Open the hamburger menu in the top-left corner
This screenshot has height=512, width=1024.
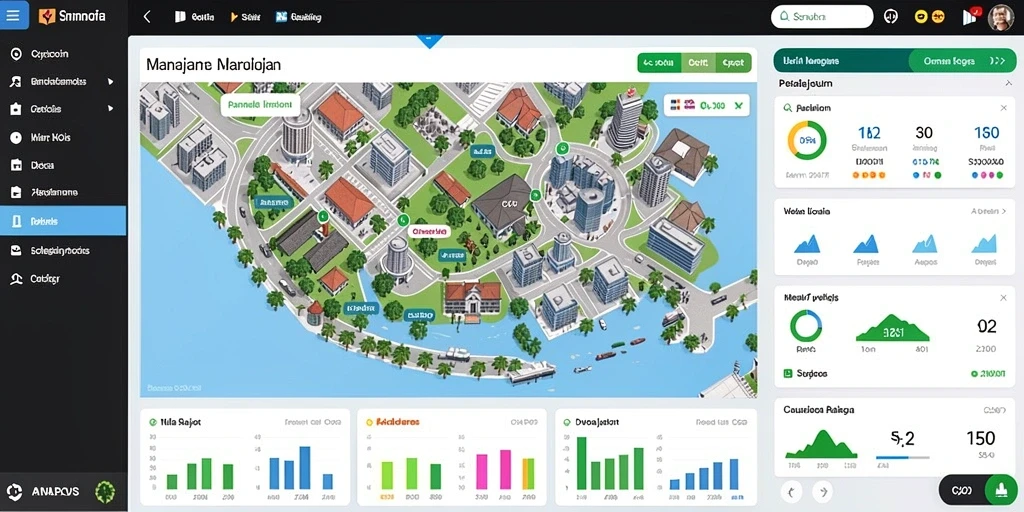[14, 16]
